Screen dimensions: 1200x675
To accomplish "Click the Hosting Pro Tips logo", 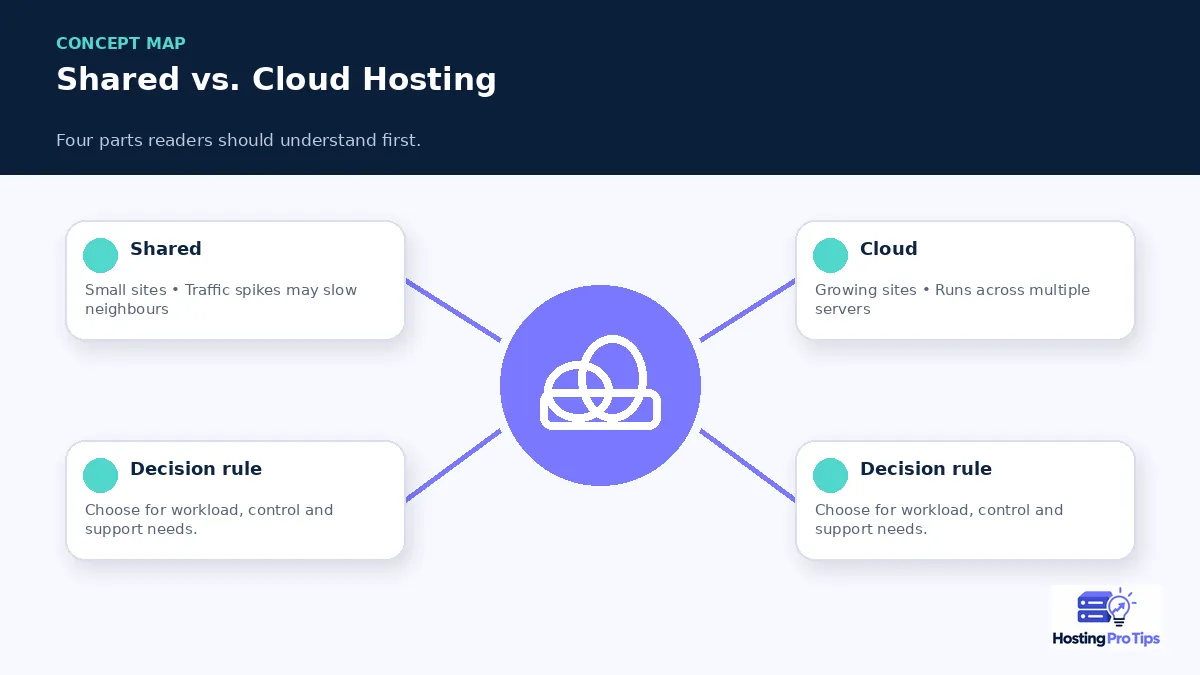I will coord(1107,617).
